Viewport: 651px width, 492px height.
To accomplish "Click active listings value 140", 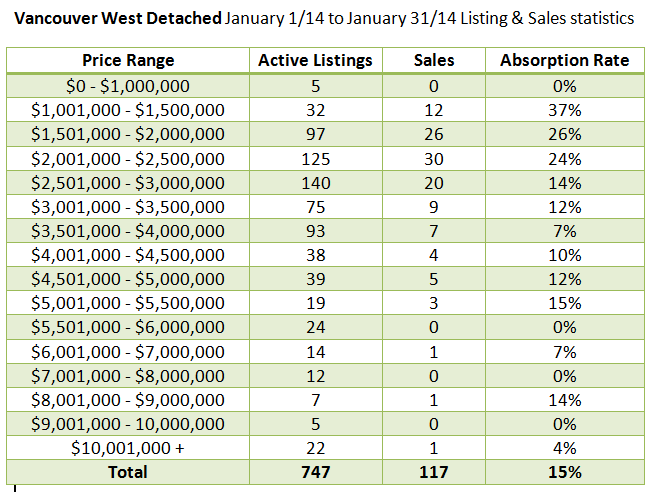I will [316, 183].
